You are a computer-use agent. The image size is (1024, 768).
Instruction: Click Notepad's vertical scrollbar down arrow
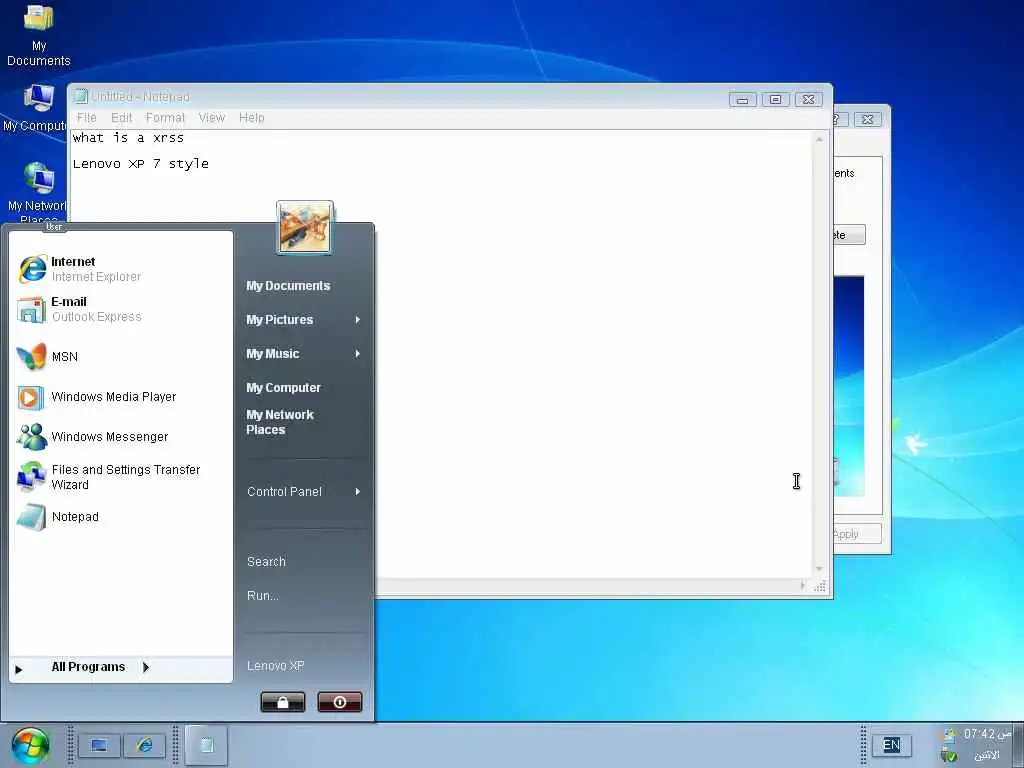tap(819, 569)
